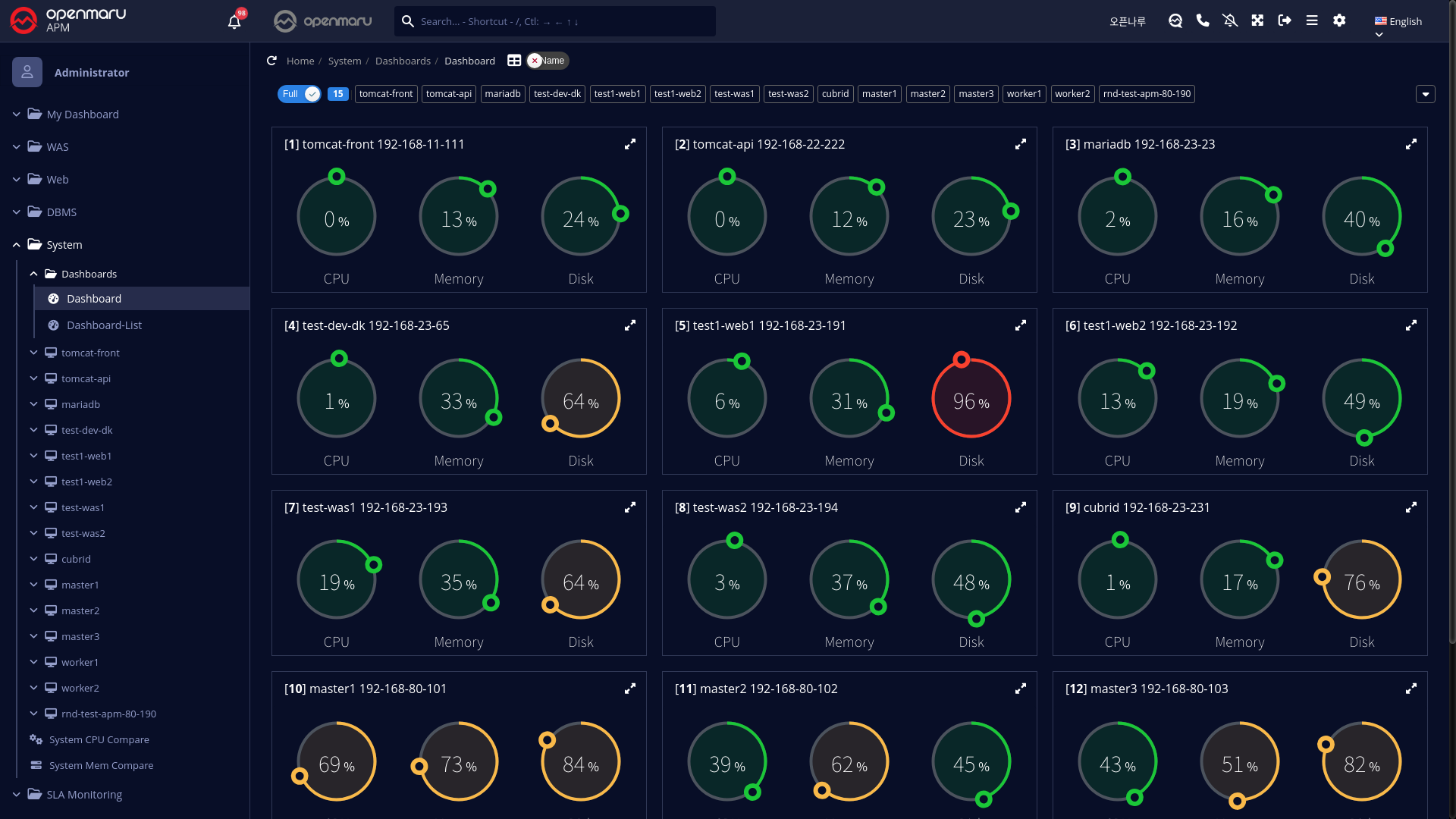This screenshot has width=1456, height=819.
Task: Expand the WAS folder in sidebar
Action: (x=58, y=147)
